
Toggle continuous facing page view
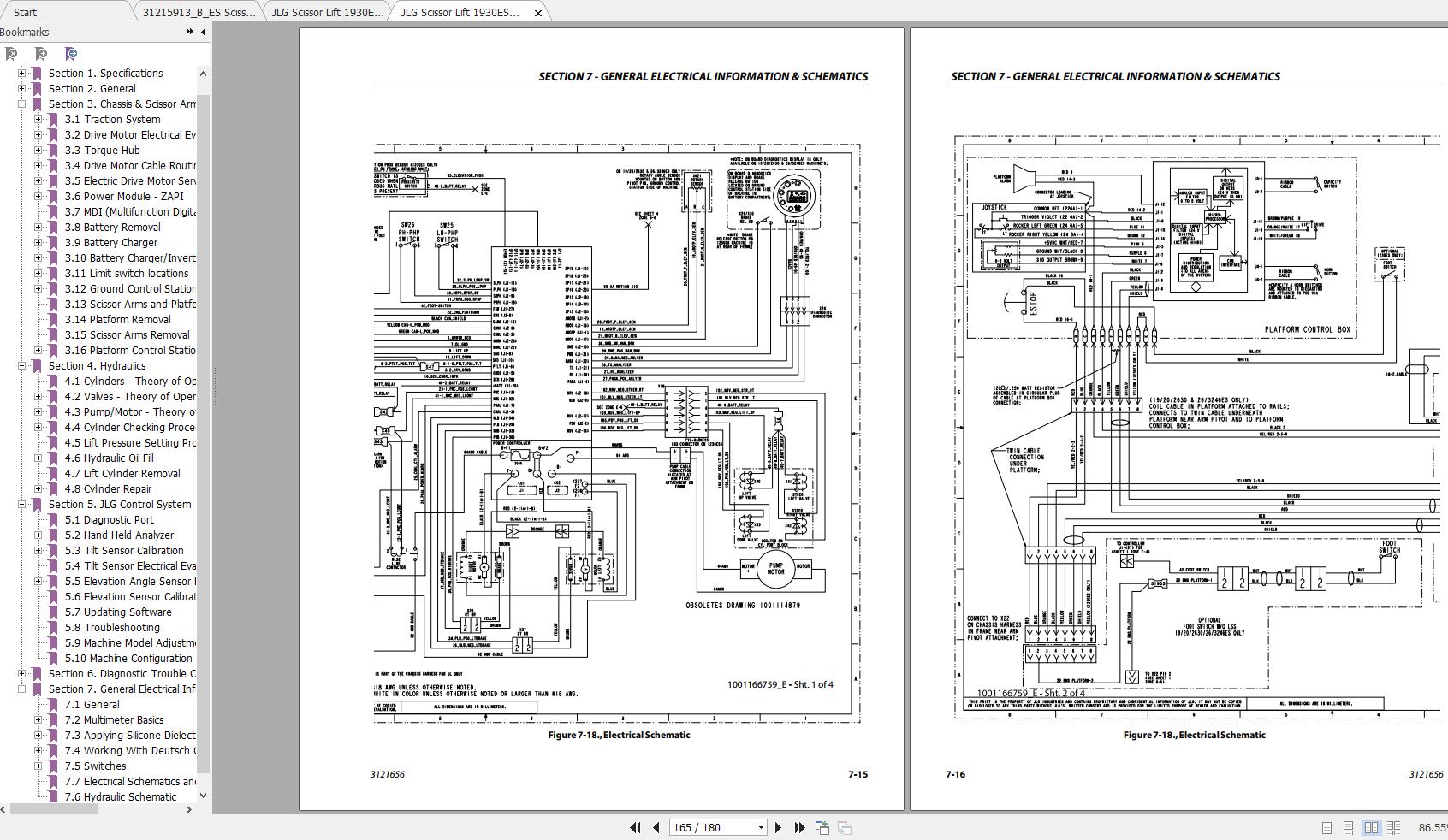pyautogui.click(x=1393, y=827)
